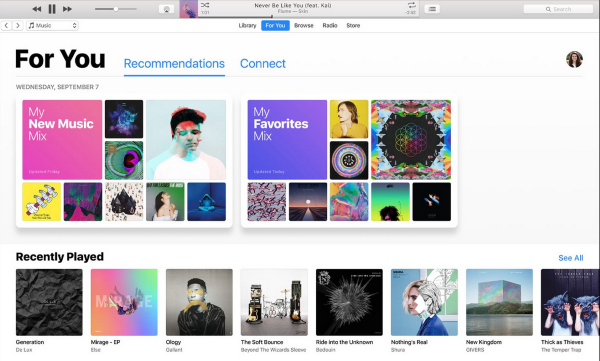
Task: Open Ride into the Unknown album cover
Action: [349, 302]
